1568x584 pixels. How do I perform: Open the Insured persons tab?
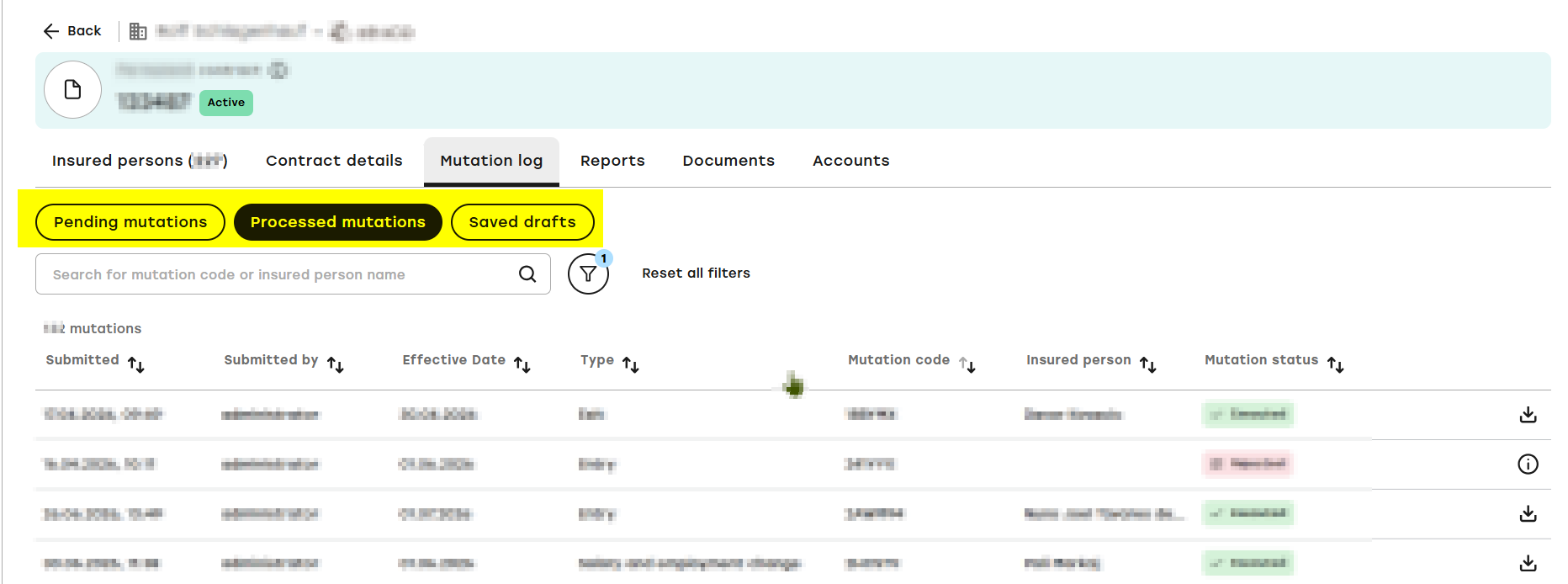coord(140,161)
